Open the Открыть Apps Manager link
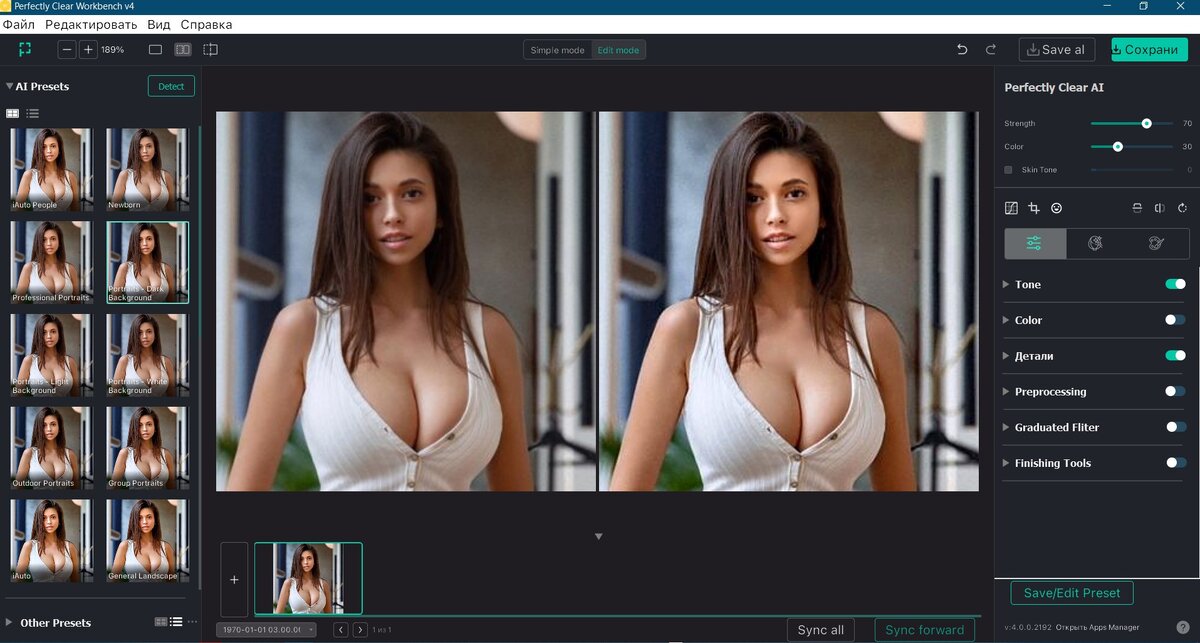The image size is (1200, 643). click(1097, 627)
